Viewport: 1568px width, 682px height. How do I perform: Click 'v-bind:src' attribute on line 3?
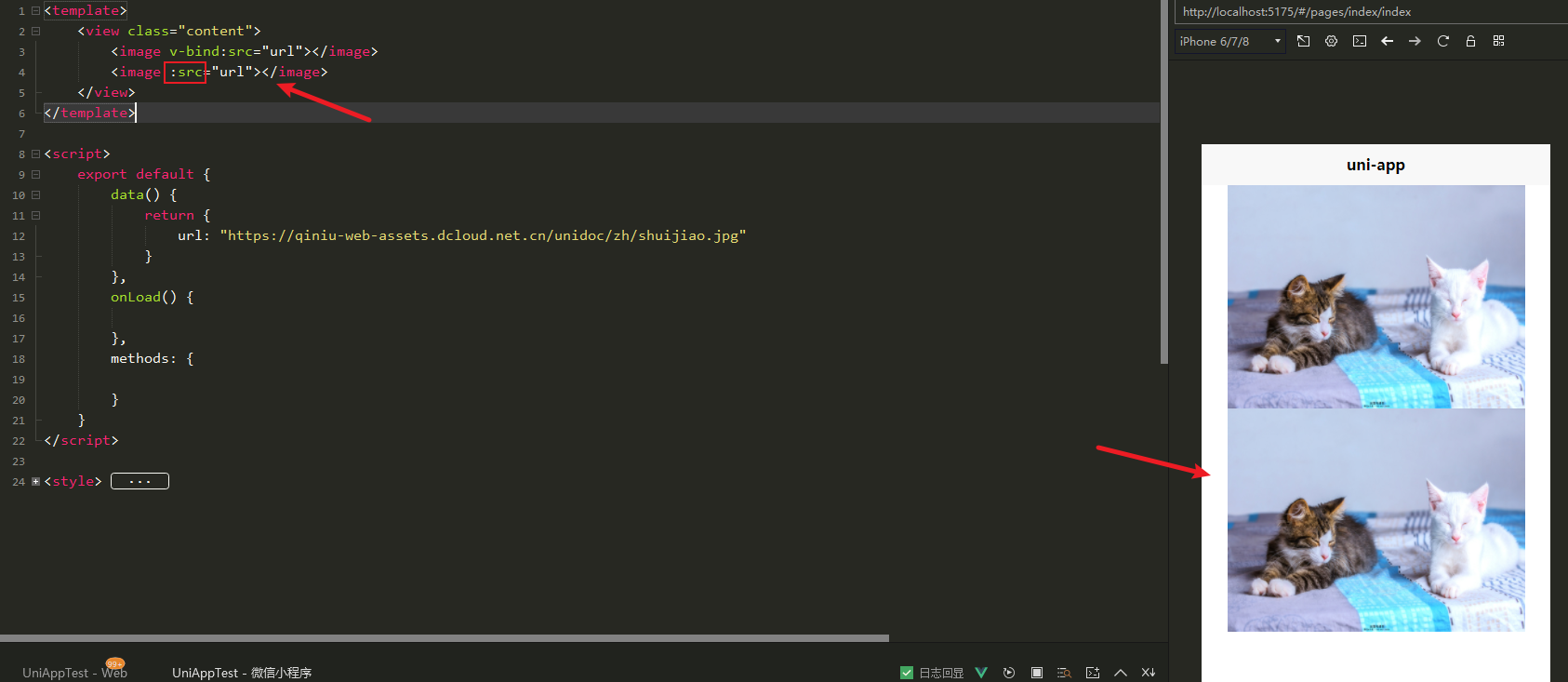(211, 51)
